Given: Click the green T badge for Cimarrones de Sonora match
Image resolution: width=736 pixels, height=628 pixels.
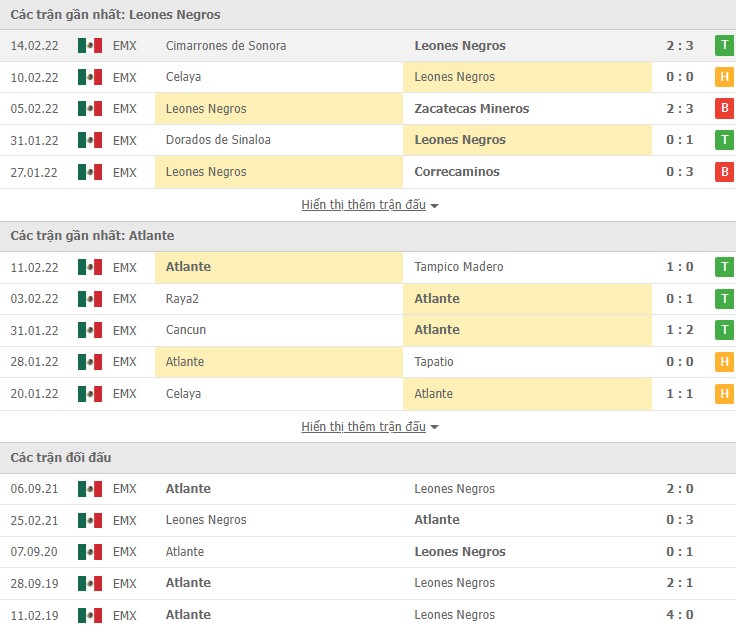Looking at the screenshot, I should pyautogui.click(x=724, y=45).
